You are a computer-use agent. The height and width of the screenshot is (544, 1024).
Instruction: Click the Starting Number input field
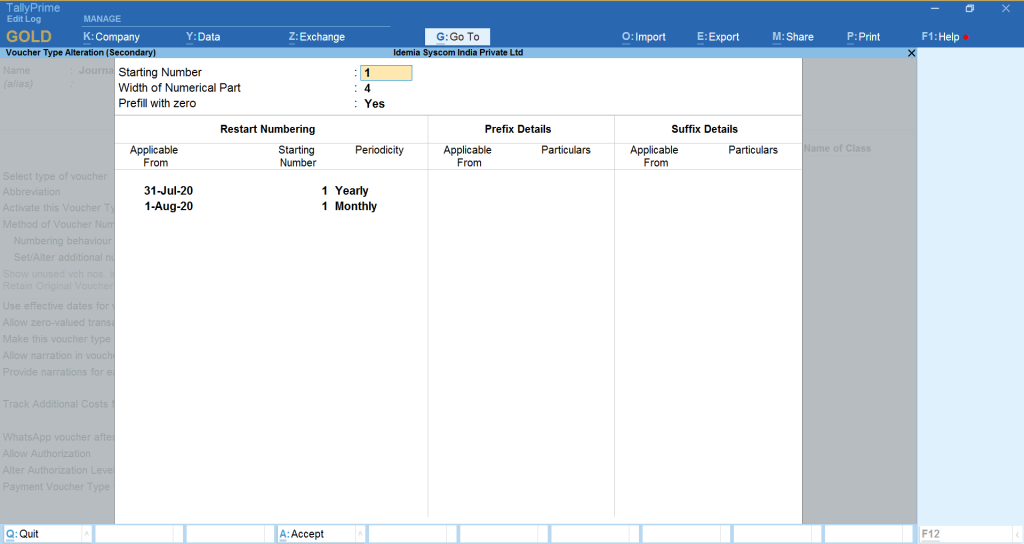[386, 73]
